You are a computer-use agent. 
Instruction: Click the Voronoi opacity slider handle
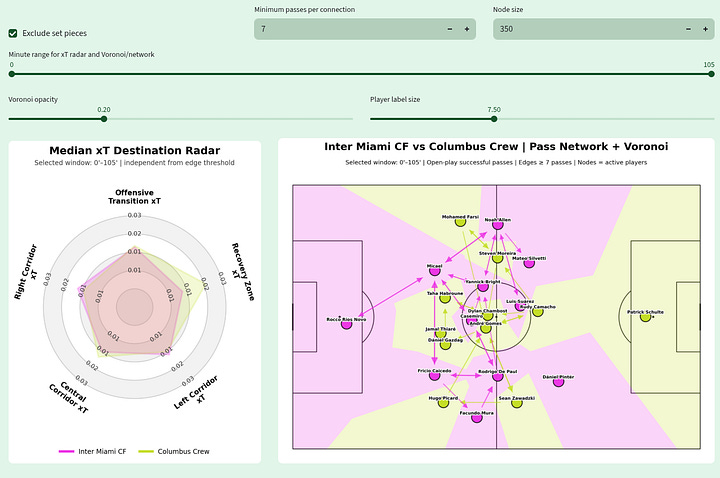tap(104, 119)
